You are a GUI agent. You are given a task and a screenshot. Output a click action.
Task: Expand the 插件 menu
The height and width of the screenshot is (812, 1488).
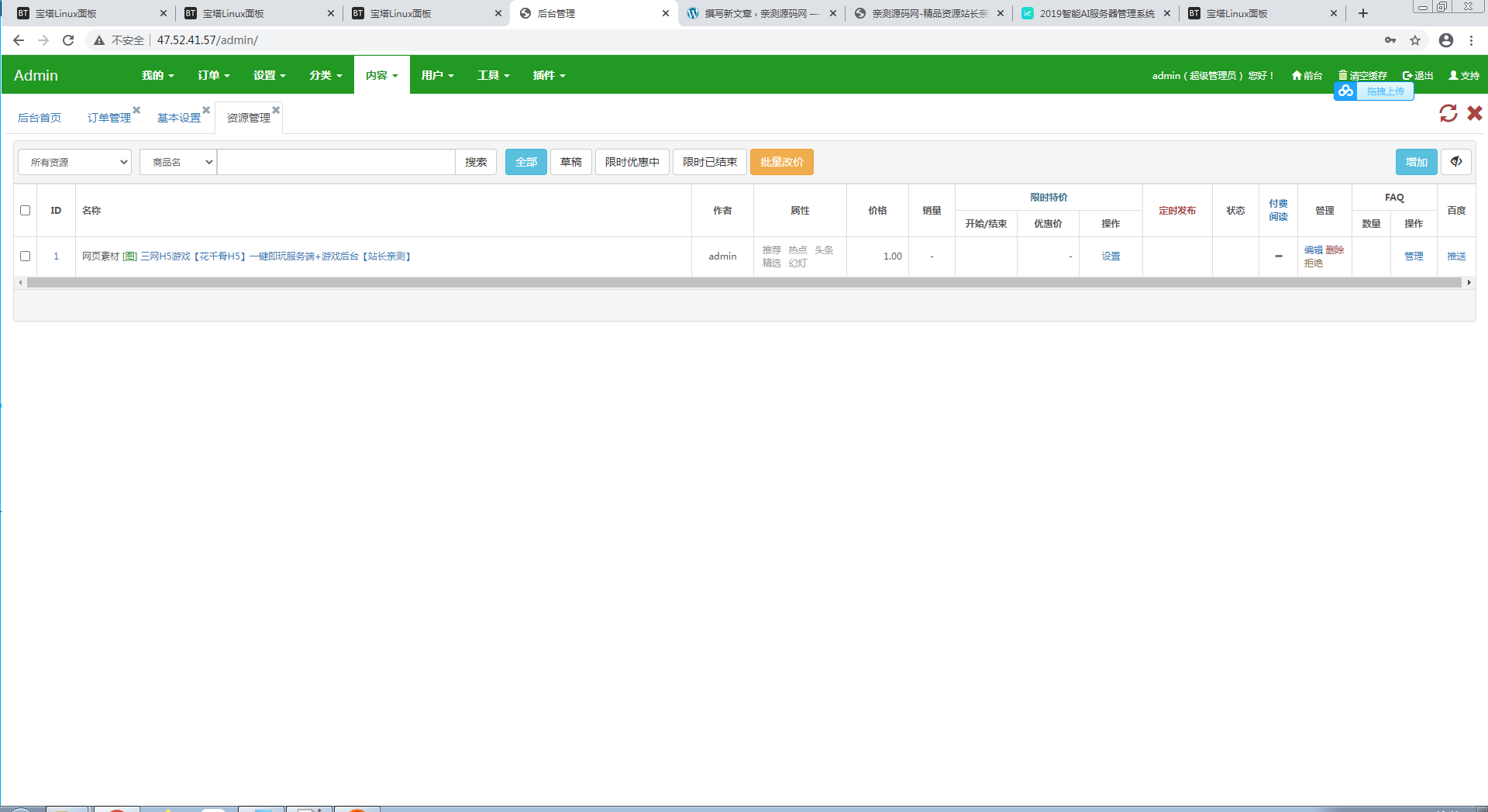click(549, 75)
